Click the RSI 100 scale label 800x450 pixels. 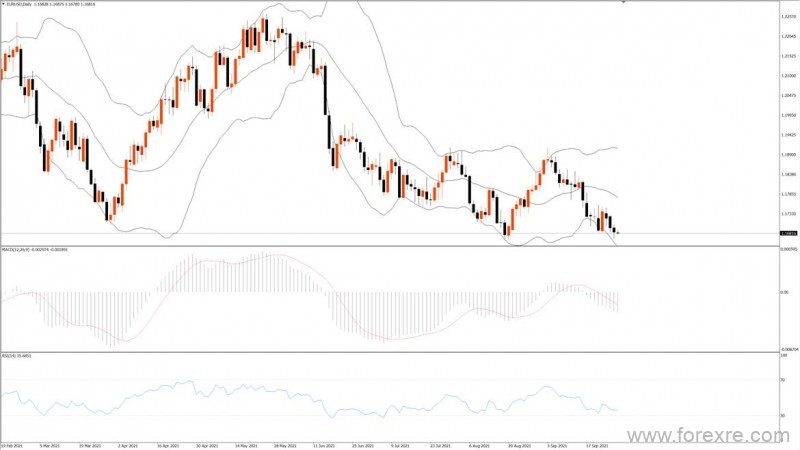(783, 355)
